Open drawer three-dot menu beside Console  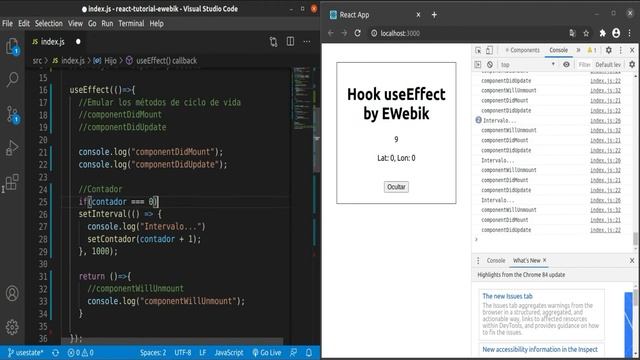tap(478, 260)
